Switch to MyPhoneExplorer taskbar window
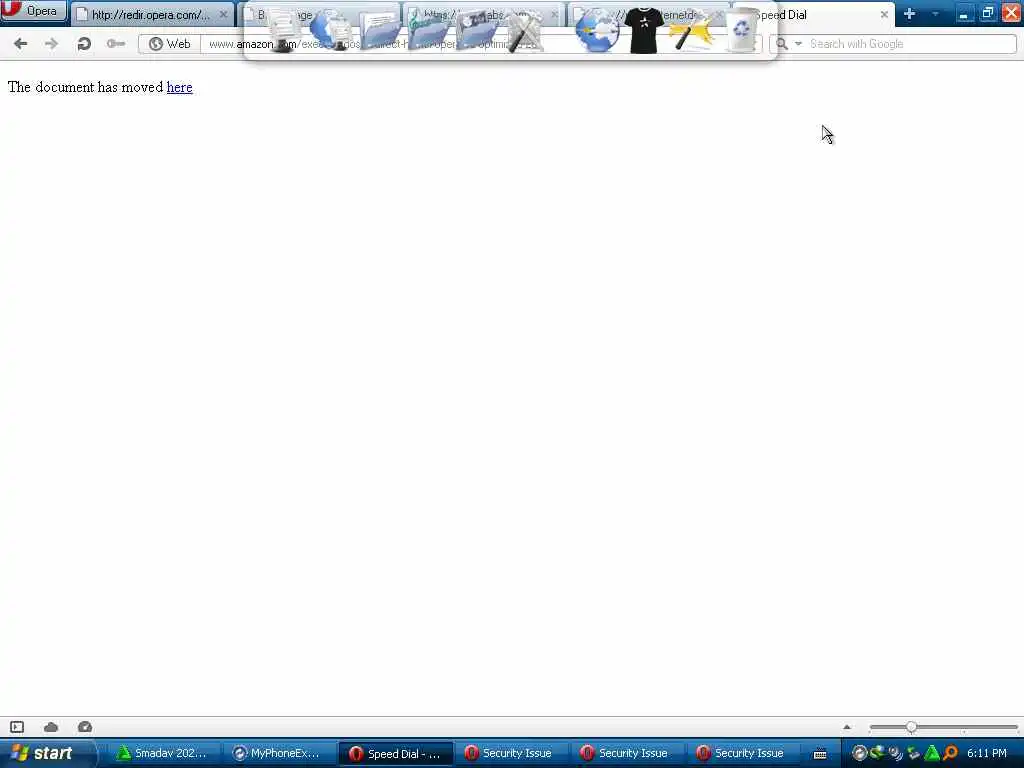Screen dimensions: 1024x768 [278, 753]
